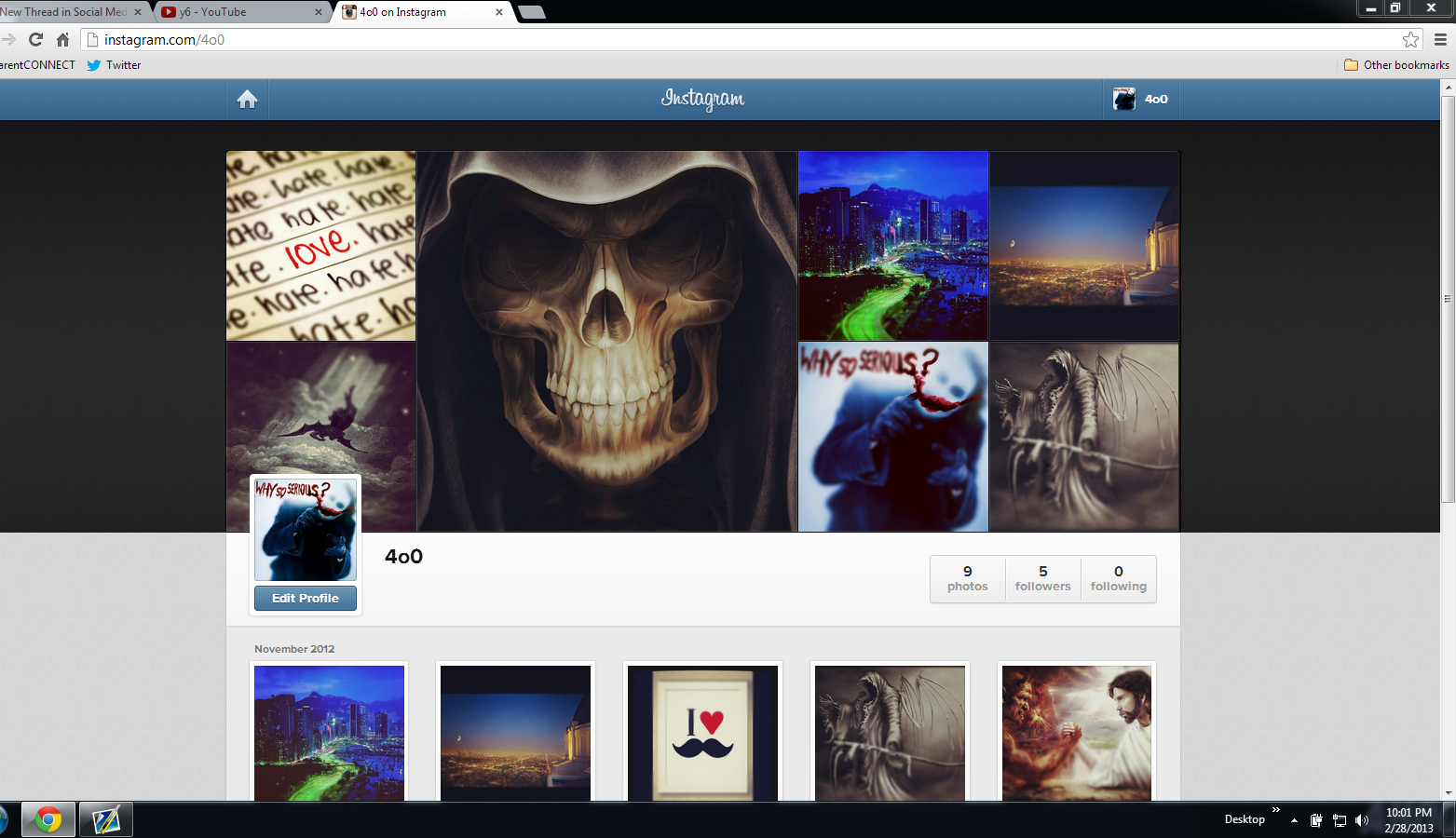Open the large hooded skull collage photo
The width and height of the screenshot is (1456, 838).
coord(607,342)
